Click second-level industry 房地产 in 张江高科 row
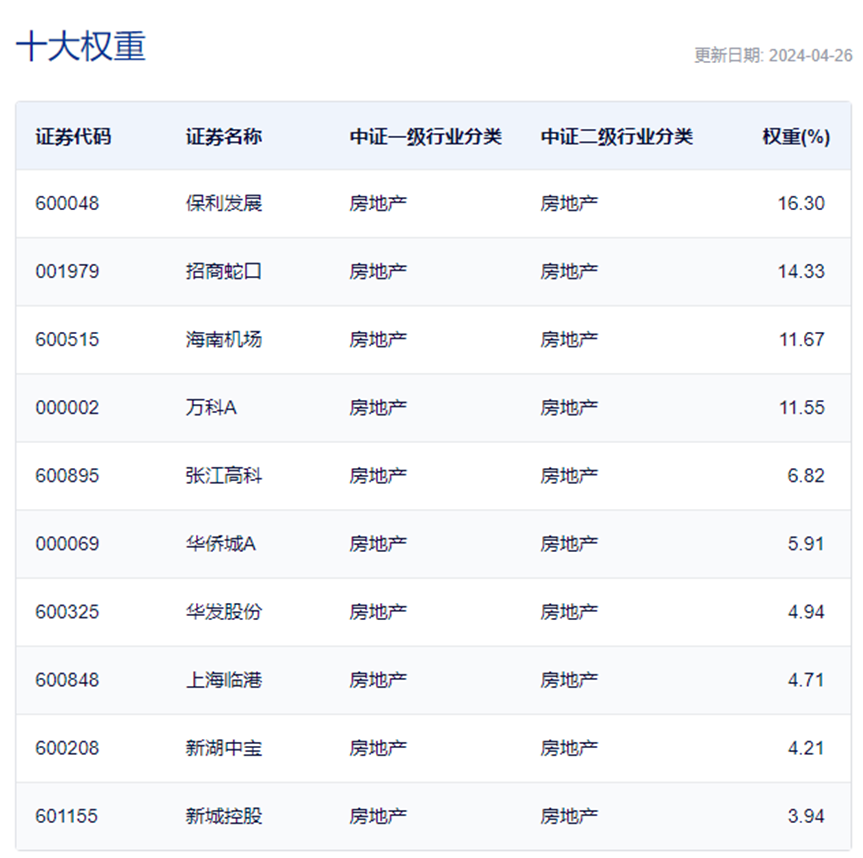The width and height of the screenshot is (863, 858). click(x=569, y=476)
